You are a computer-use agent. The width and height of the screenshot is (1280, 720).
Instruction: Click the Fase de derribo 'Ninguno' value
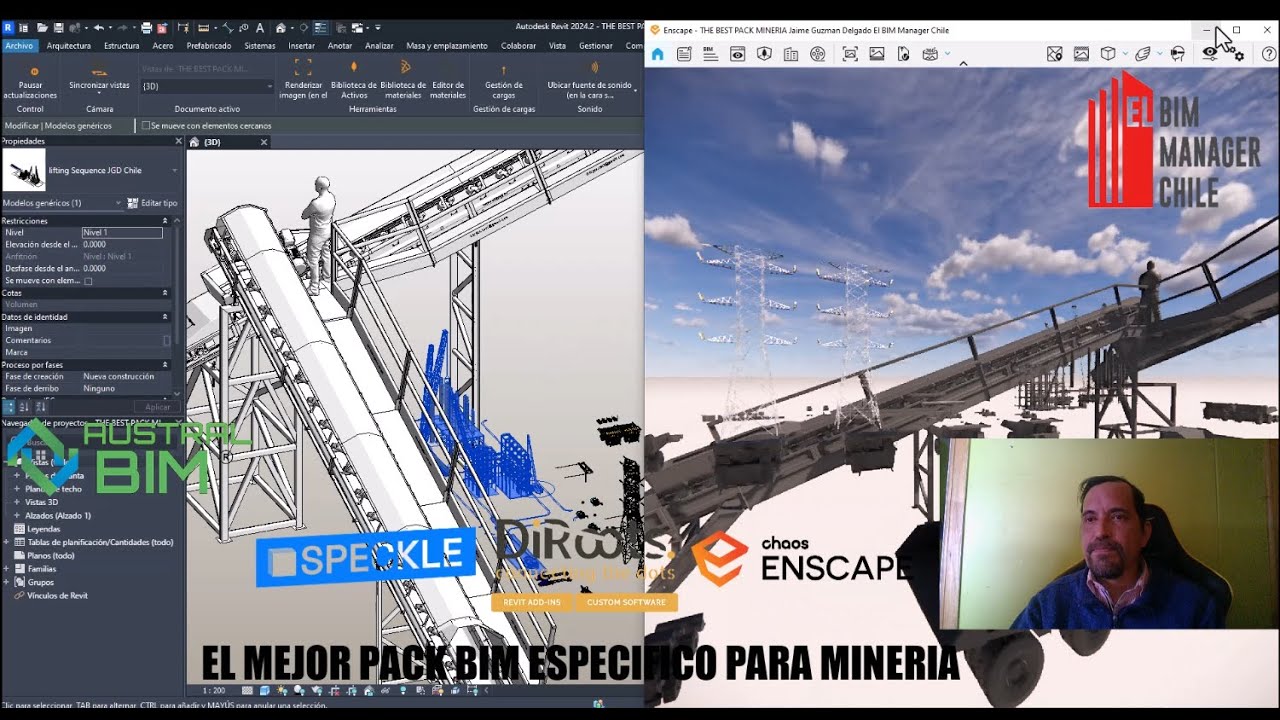tap(99, 388)
